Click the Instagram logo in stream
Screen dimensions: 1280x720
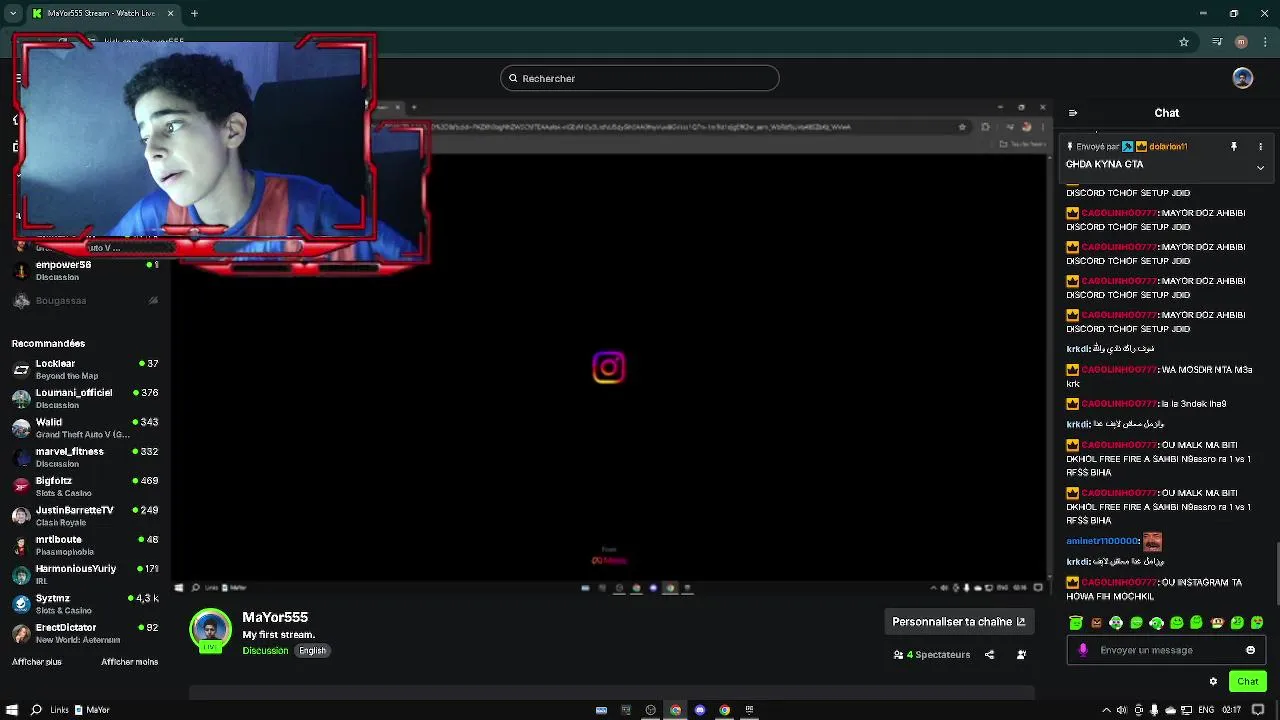(x=608, y=367)
